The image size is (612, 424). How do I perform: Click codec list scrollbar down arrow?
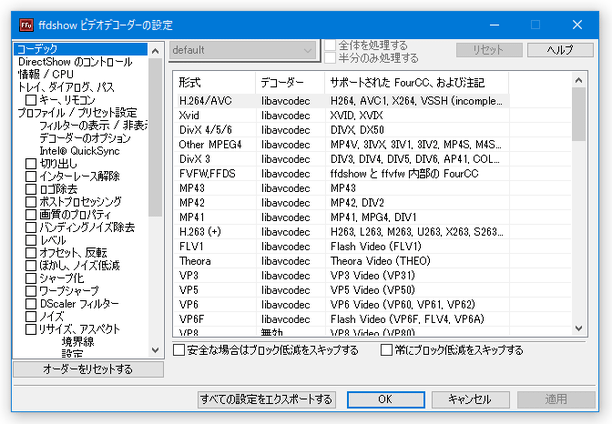[578, 328]
